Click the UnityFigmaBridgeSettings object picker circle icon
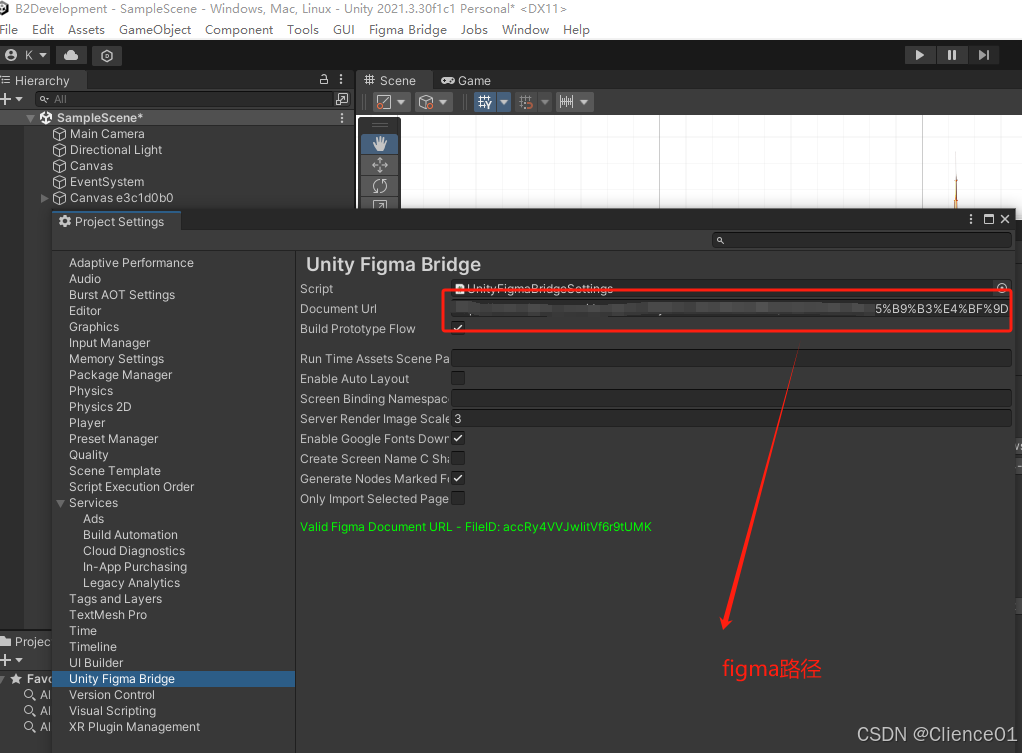This screenshot has height=753, width=1022. (x=1002, y=288)
